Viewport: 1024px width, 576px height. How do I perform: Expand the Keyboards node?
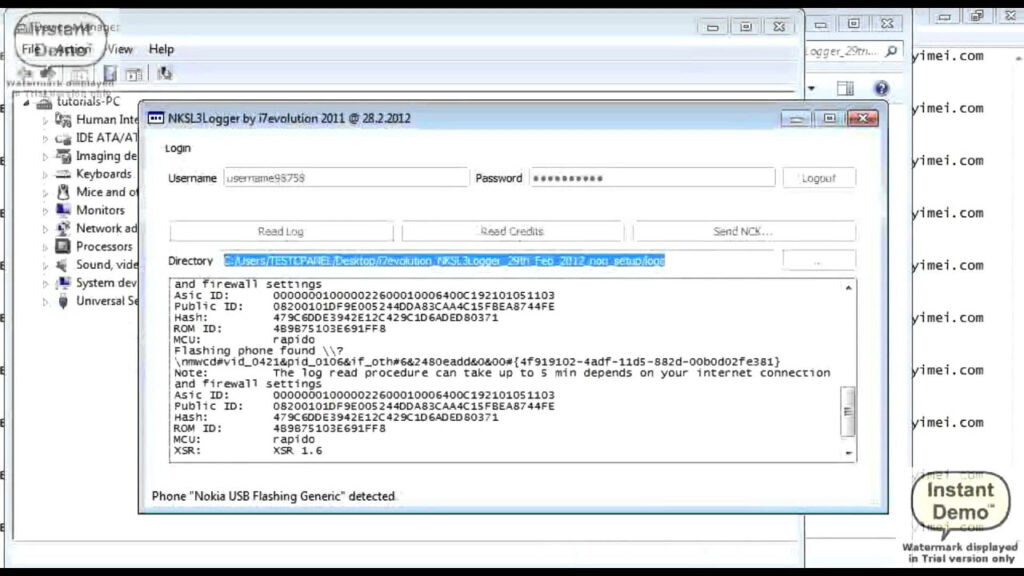tap(45, 175)
